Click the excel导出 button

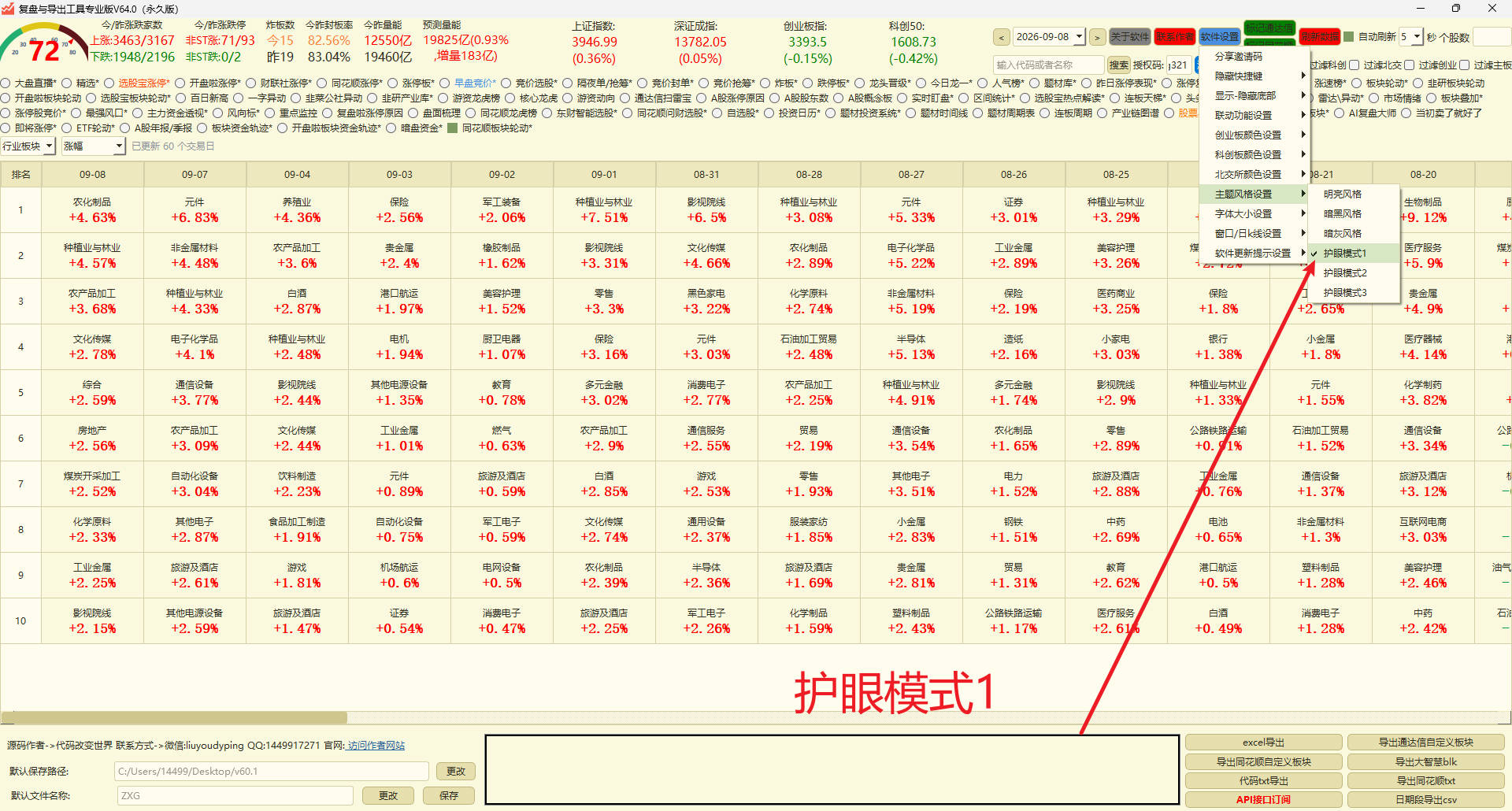(x=1263, y=742)
